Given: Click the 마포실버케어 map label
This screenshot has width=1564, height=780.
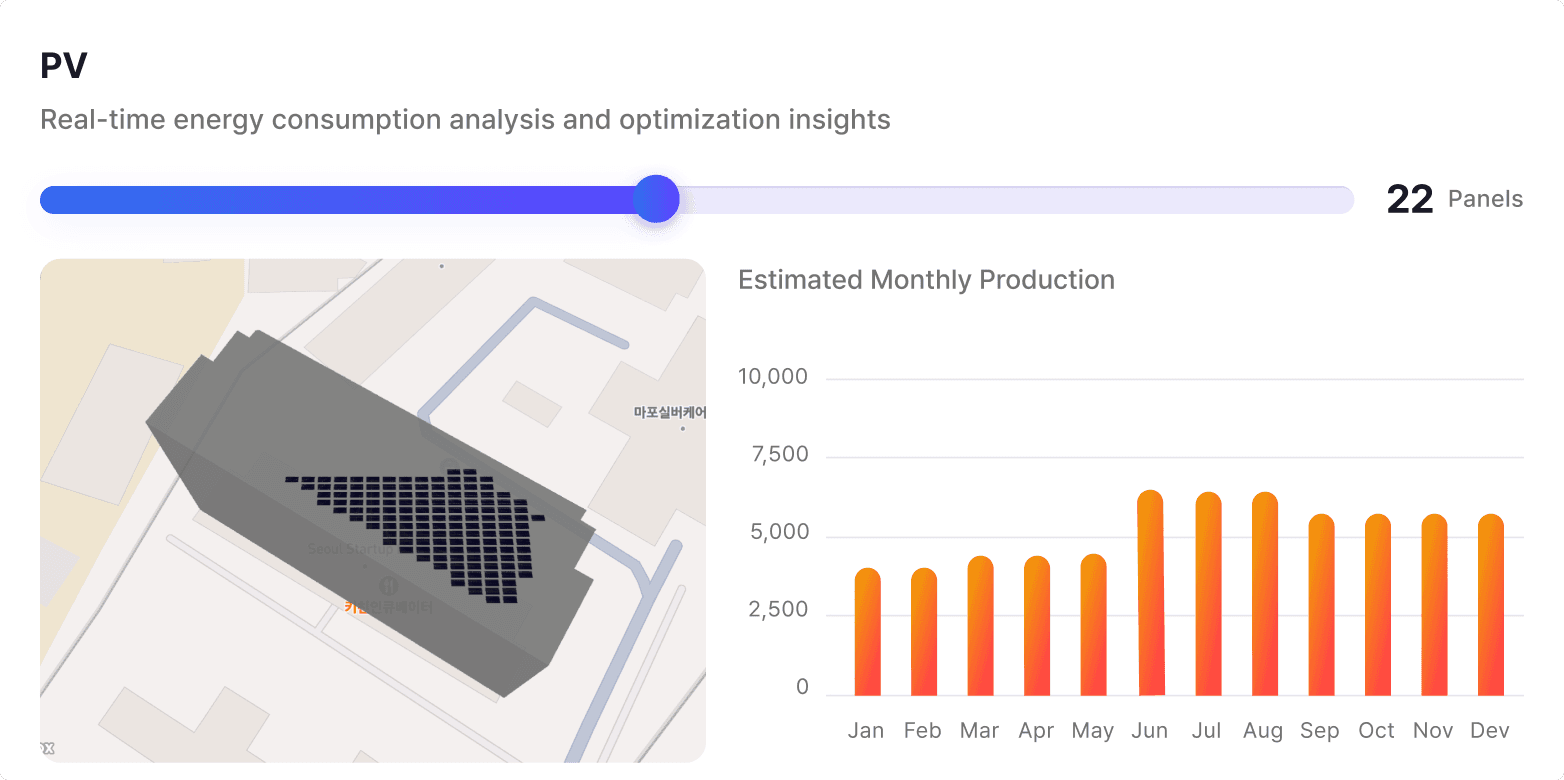Looking at the screenshot, I should [x=668, y=412].
